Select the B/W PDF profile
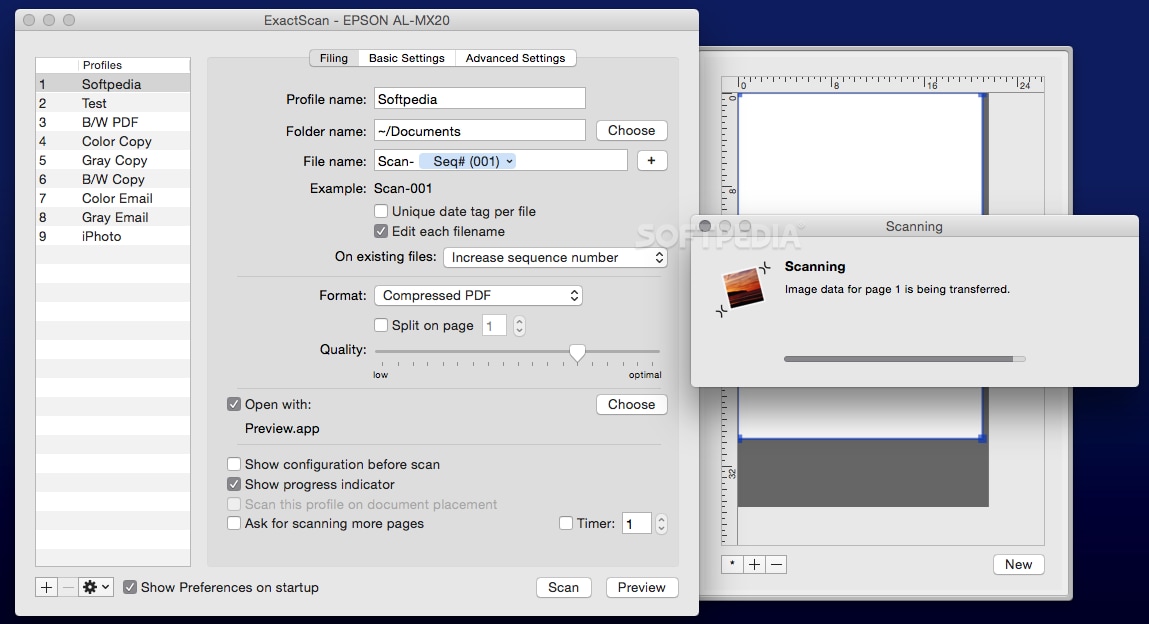 [x=113, y=122]
